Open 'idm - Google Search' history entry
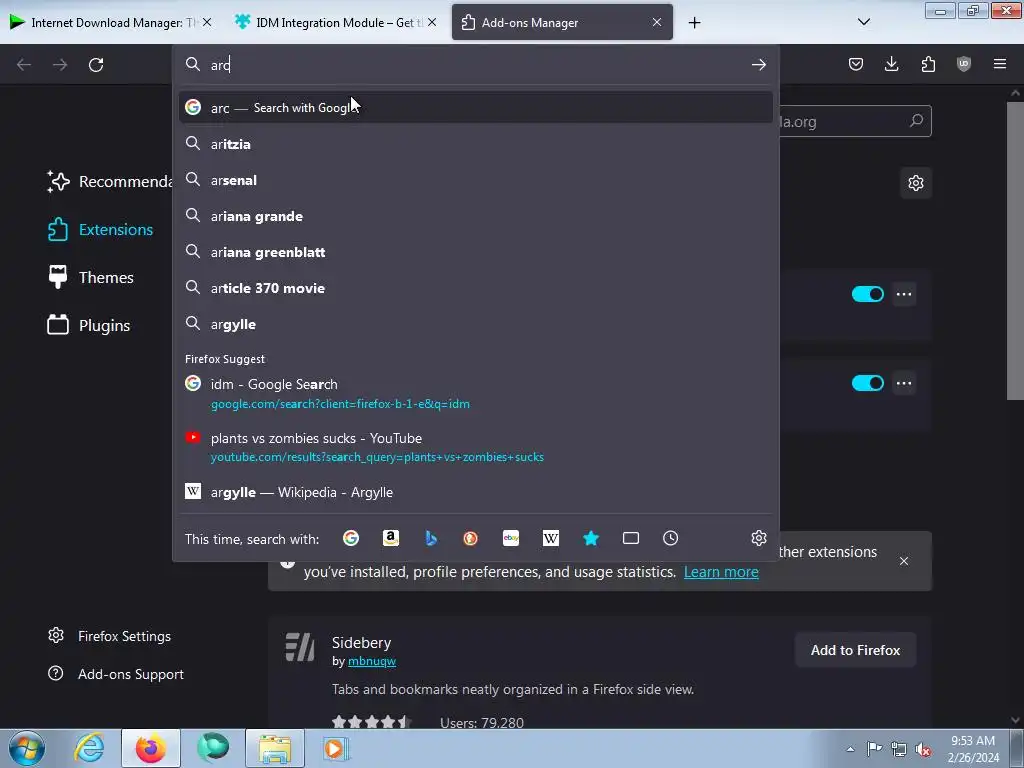This screenshot has width=1024, height=768. [475, 393]
